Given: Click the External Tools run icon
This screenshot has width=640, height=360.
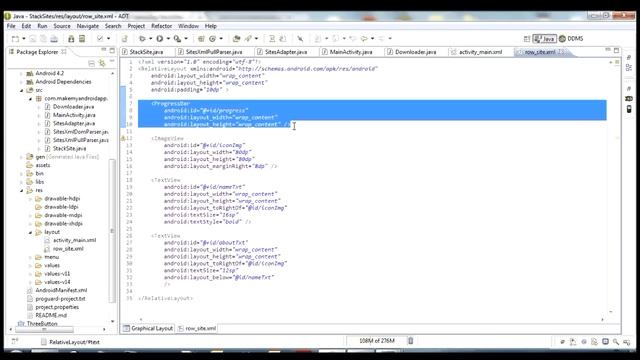Looking at the screenshot, I should click(x=177, y=39).
